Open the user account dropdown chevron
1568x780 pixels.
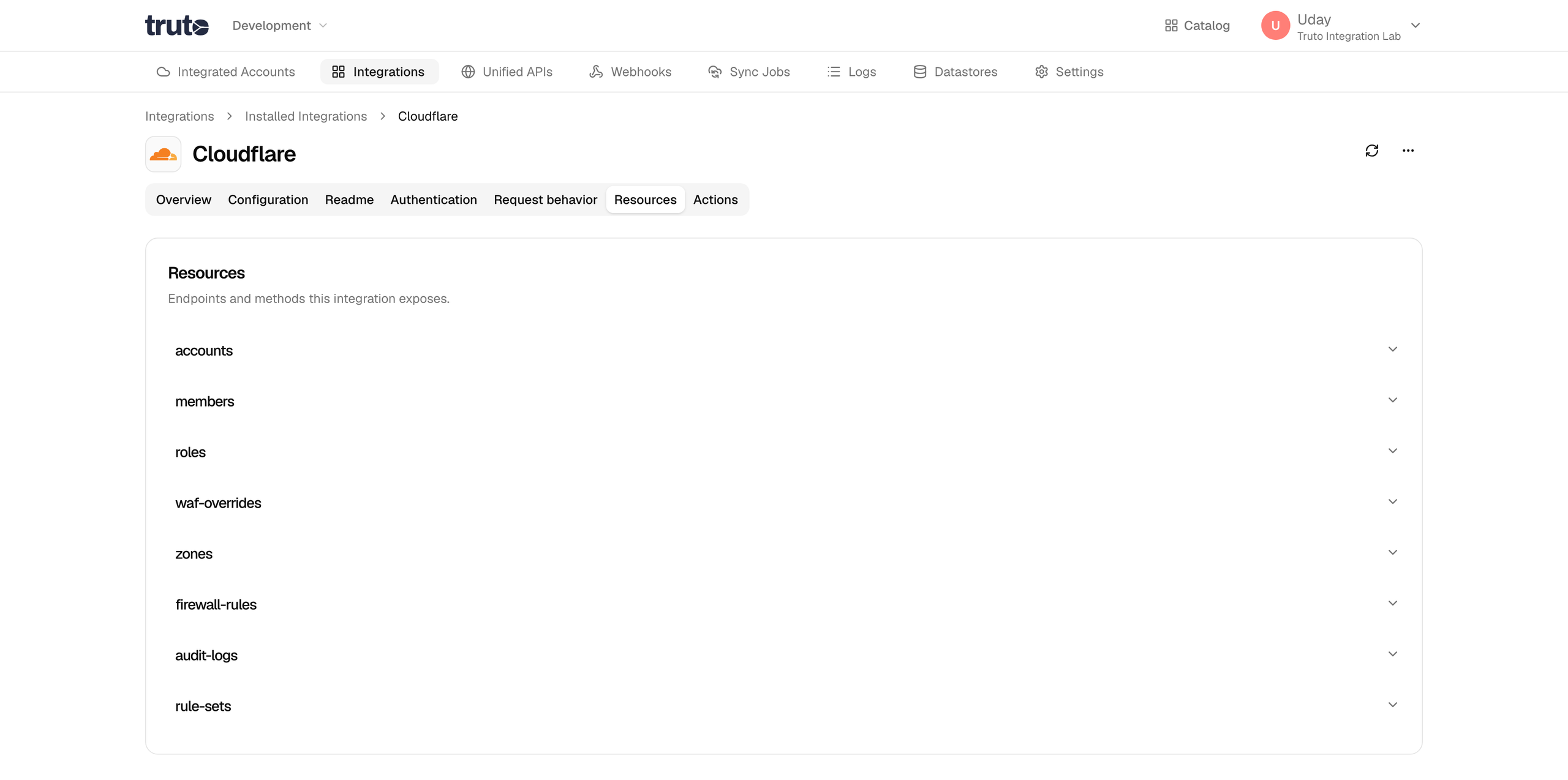[1415, 26]
